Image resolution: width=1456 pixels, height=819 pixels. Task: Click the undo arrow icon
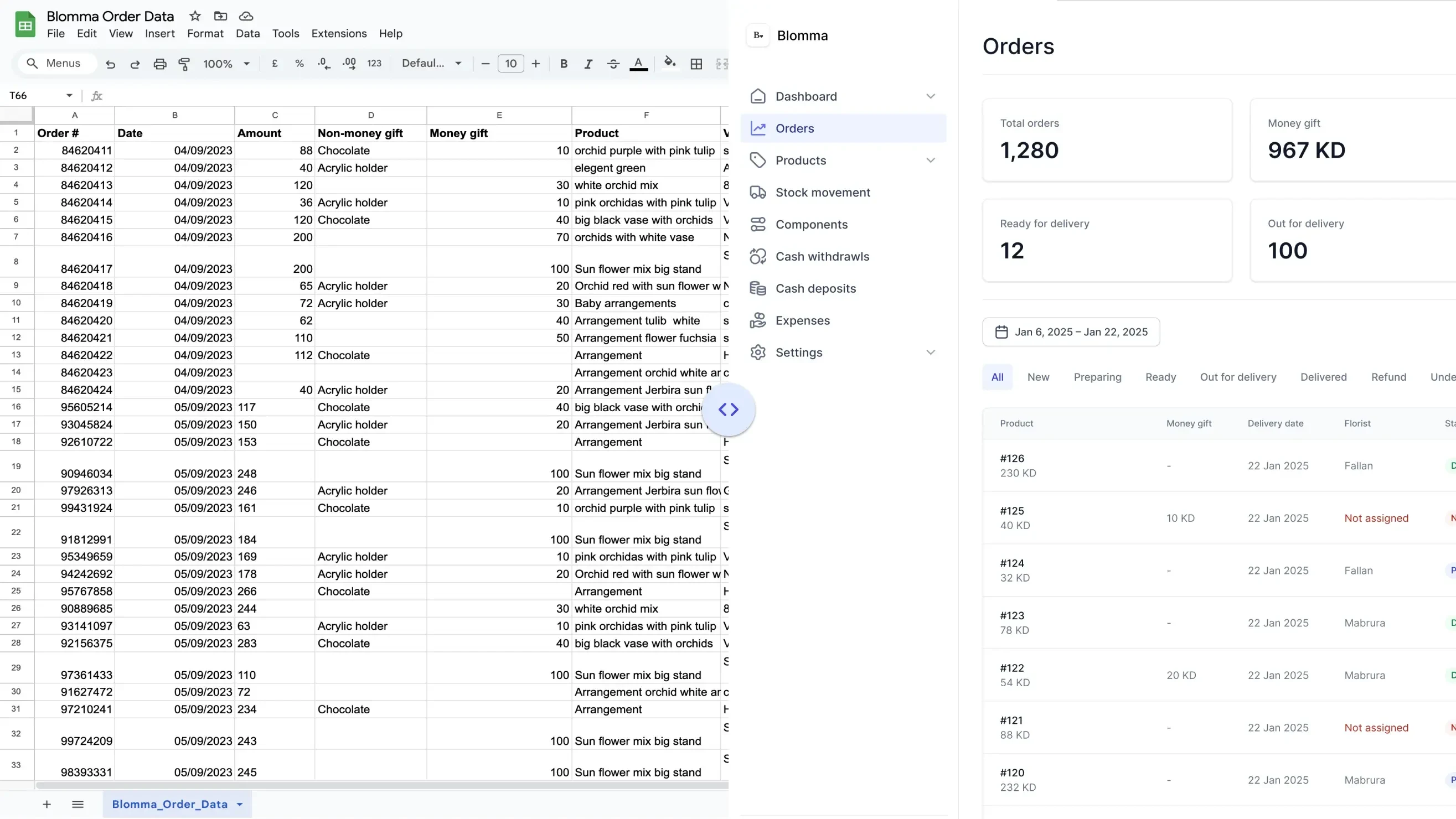111,64
